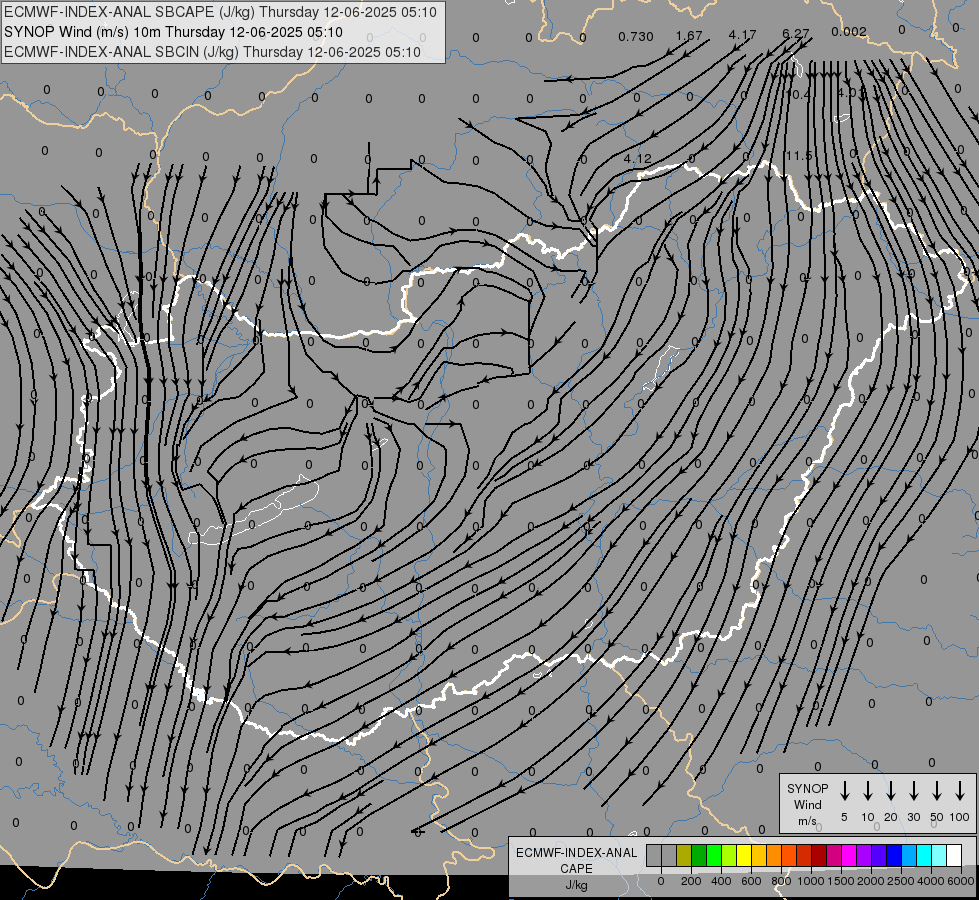Click the m/s unit in wind legend

tap(807, 821)
